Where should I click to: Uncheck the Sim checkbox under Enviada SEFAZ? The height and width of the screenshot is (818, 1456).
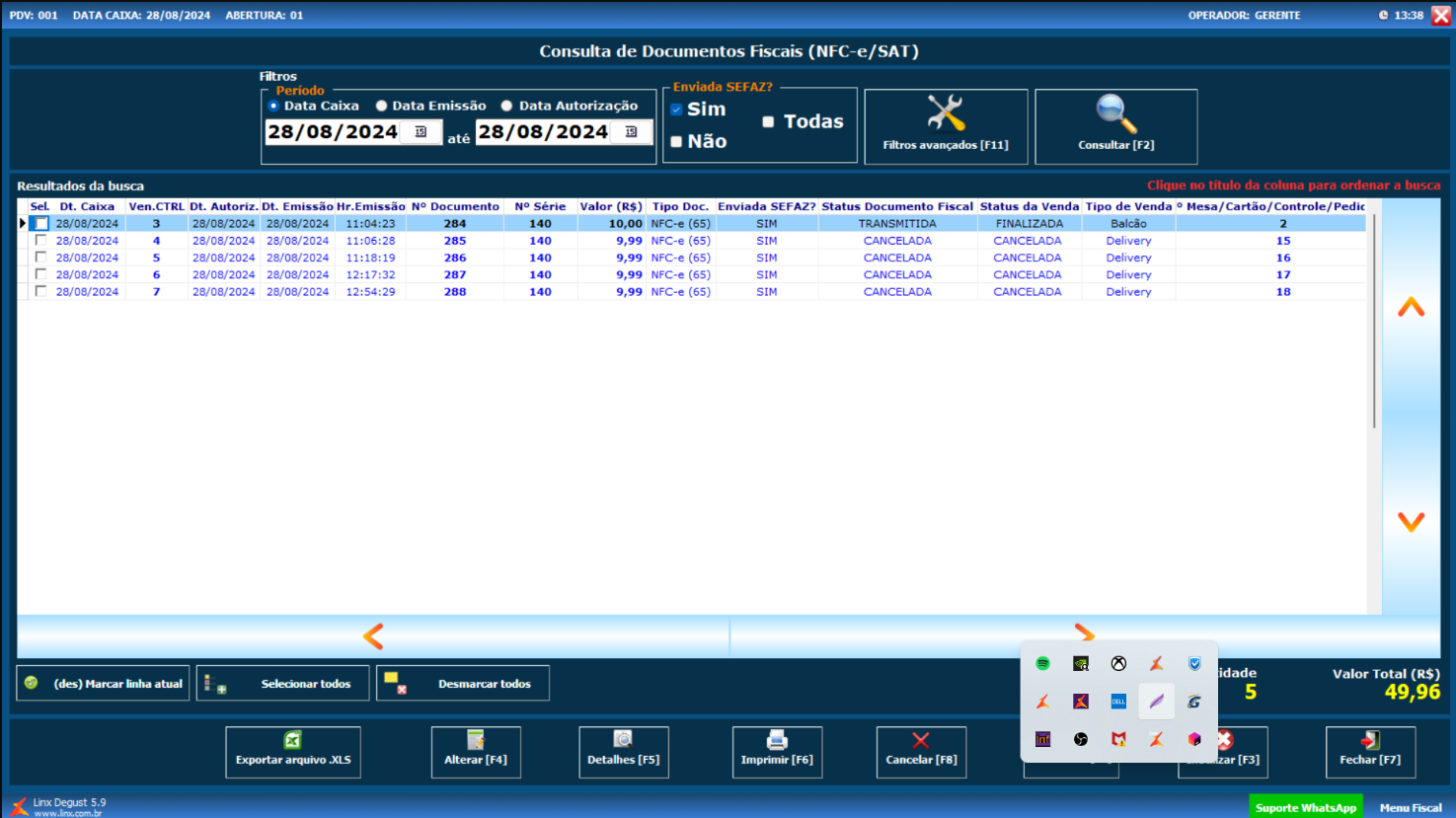point(676,110)
